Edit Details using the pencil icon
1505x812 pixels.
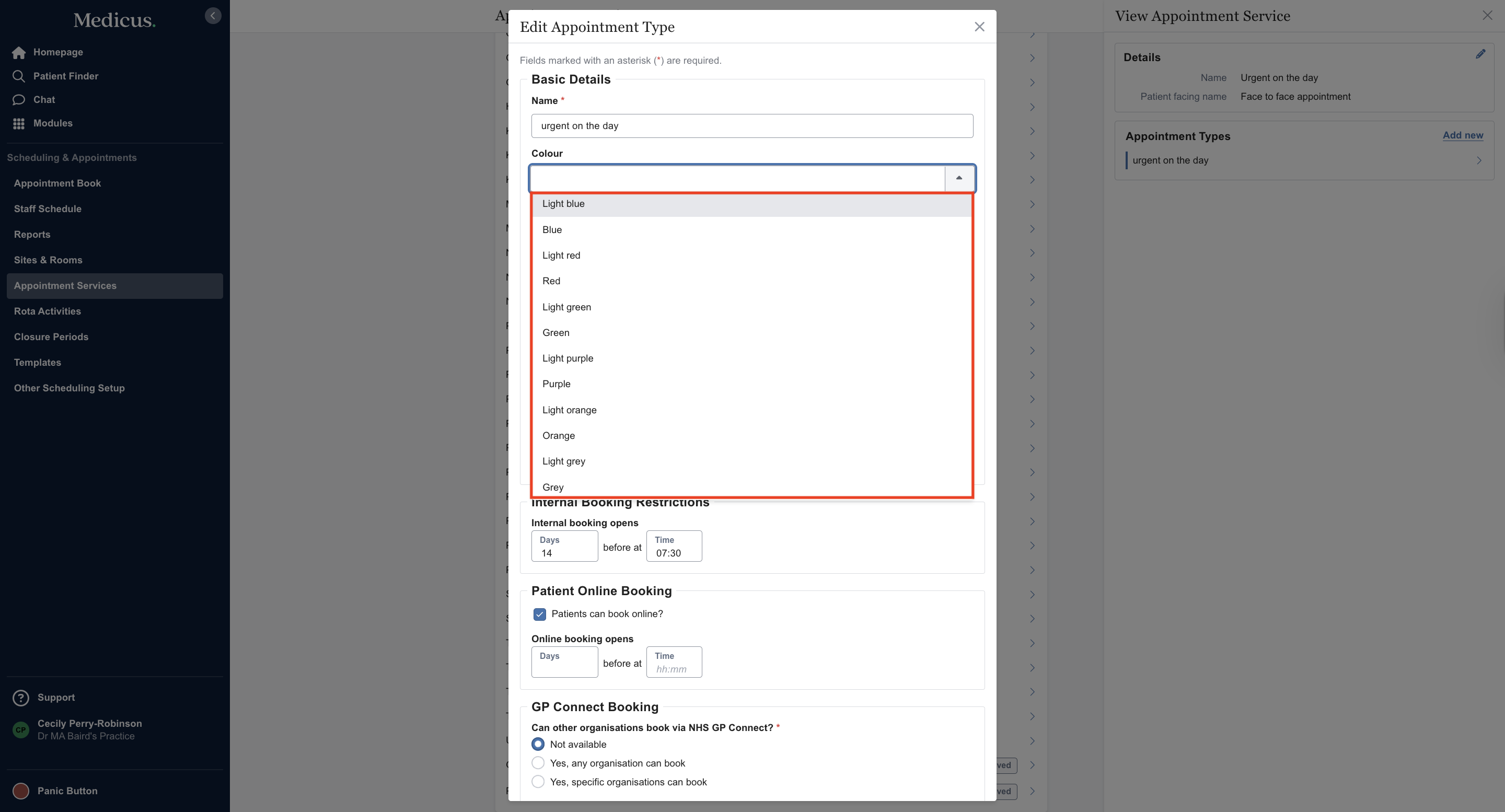[1480, 54]
